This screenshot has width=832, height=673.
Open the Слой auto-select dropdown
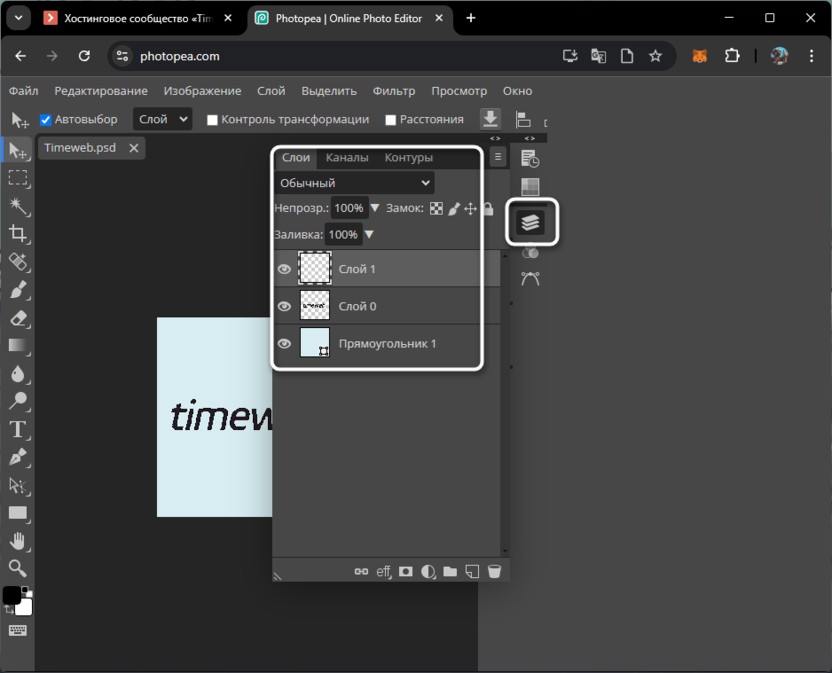tap(163, 119)
